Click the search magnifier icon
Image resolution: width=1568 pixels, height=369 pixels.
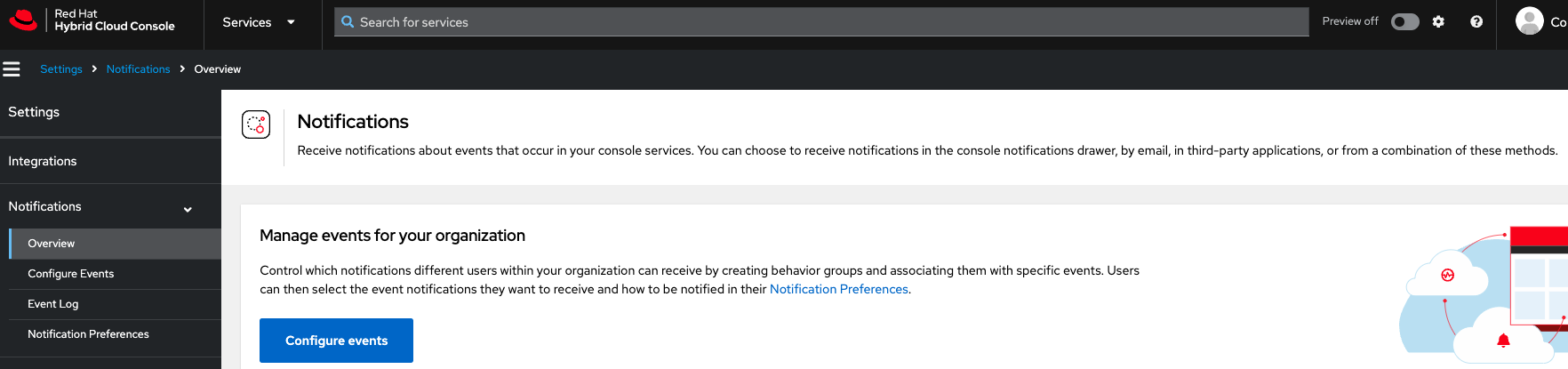[348, 22]
